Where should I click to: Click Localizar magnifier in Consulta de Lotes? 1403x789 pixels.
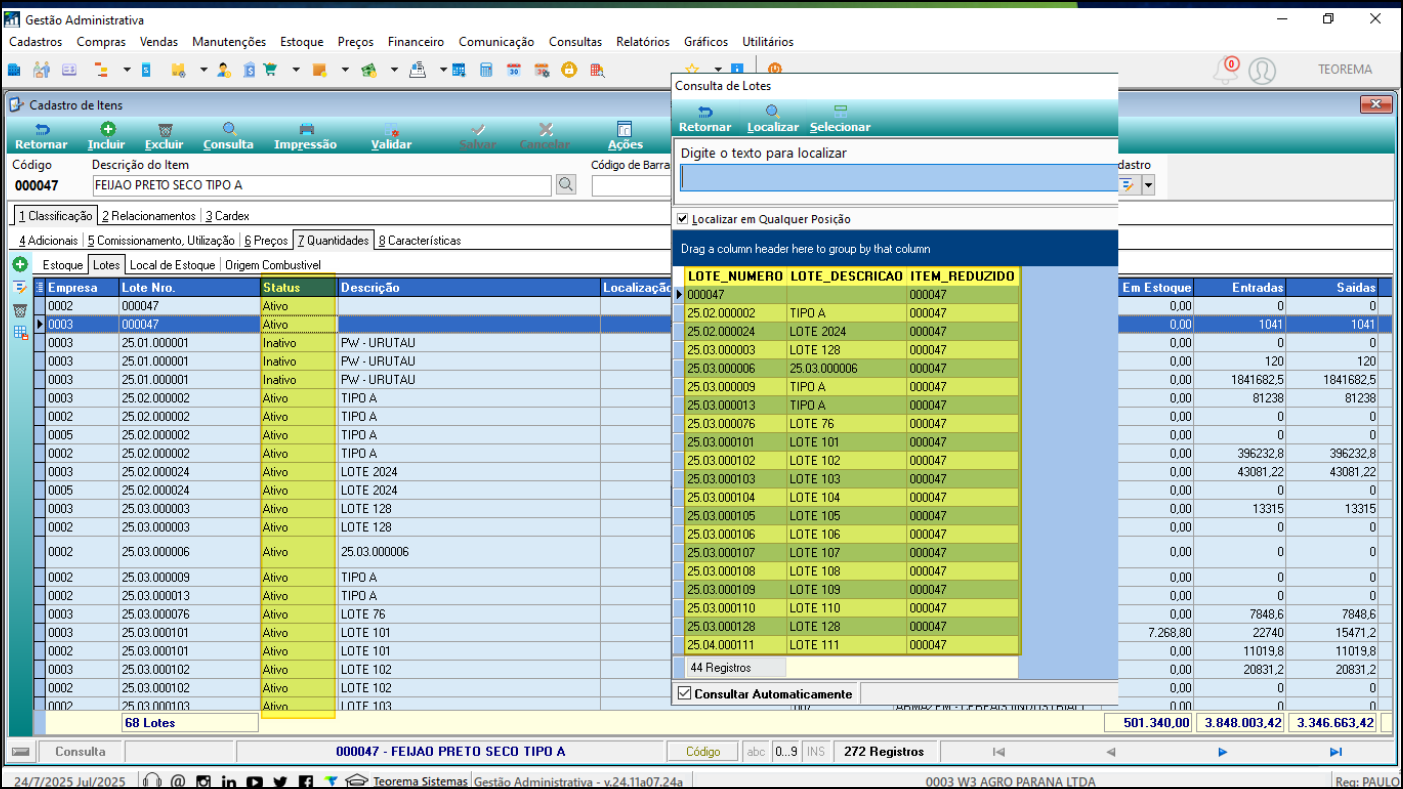772,112
